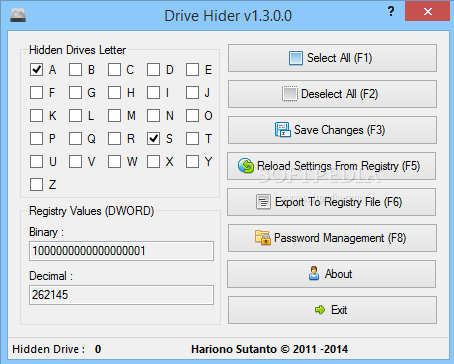Select the H drive checkbox
454x364 pixels.
click(x=114, y=92)
